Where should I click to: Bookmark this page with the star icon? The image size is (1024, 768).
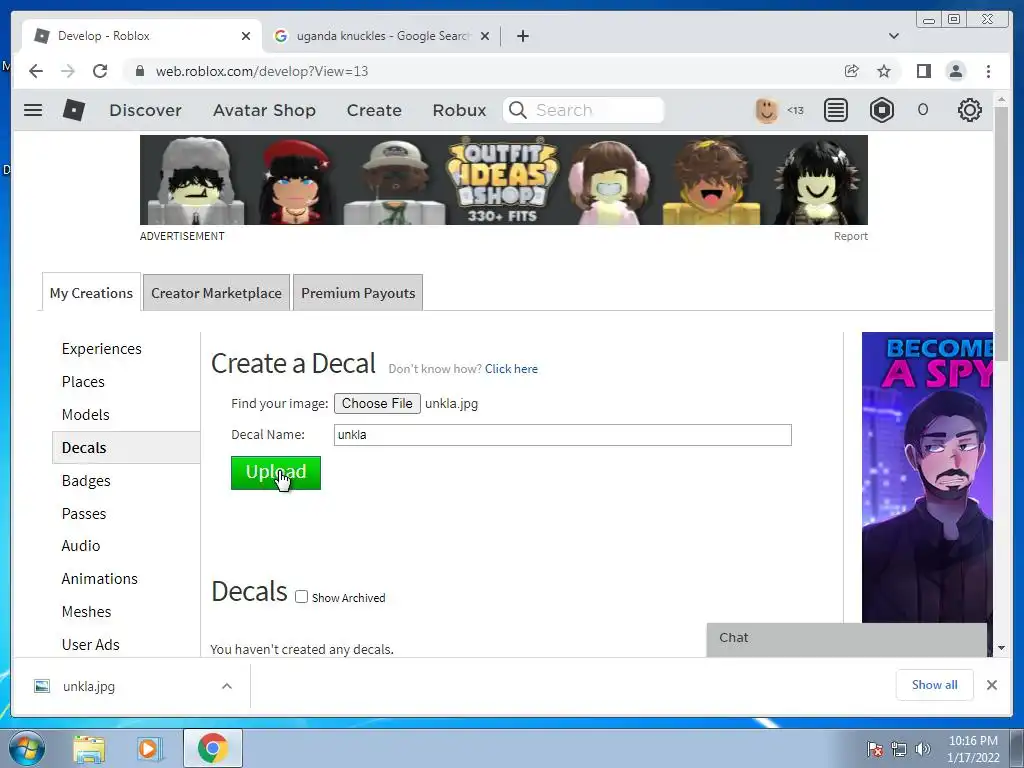coord(884,71)
